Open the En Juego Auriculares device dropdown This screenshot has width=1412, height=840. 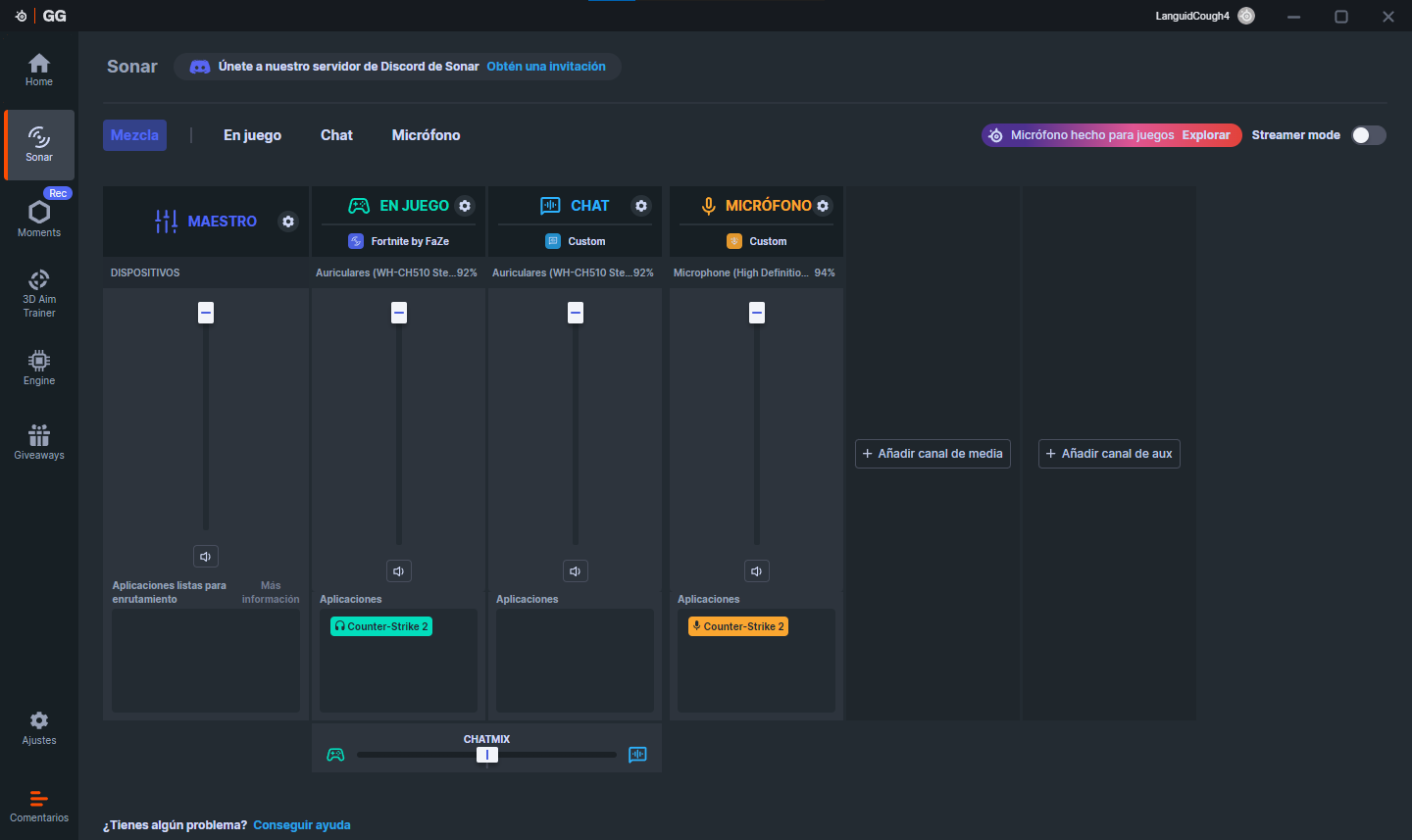(396, 272)
